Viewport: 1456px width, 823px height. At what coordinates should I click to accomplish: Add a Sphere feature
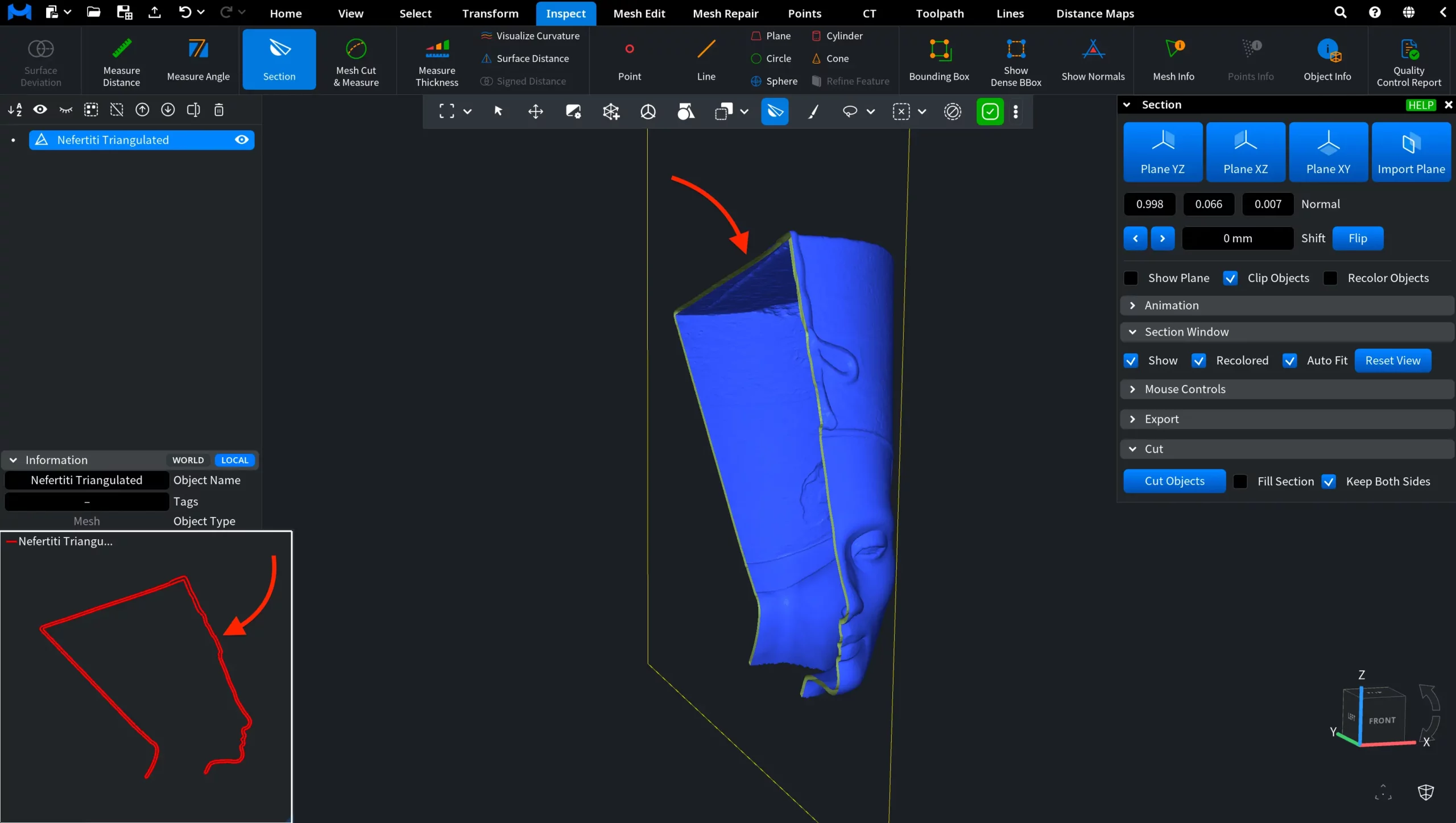(x=774, y=81)
